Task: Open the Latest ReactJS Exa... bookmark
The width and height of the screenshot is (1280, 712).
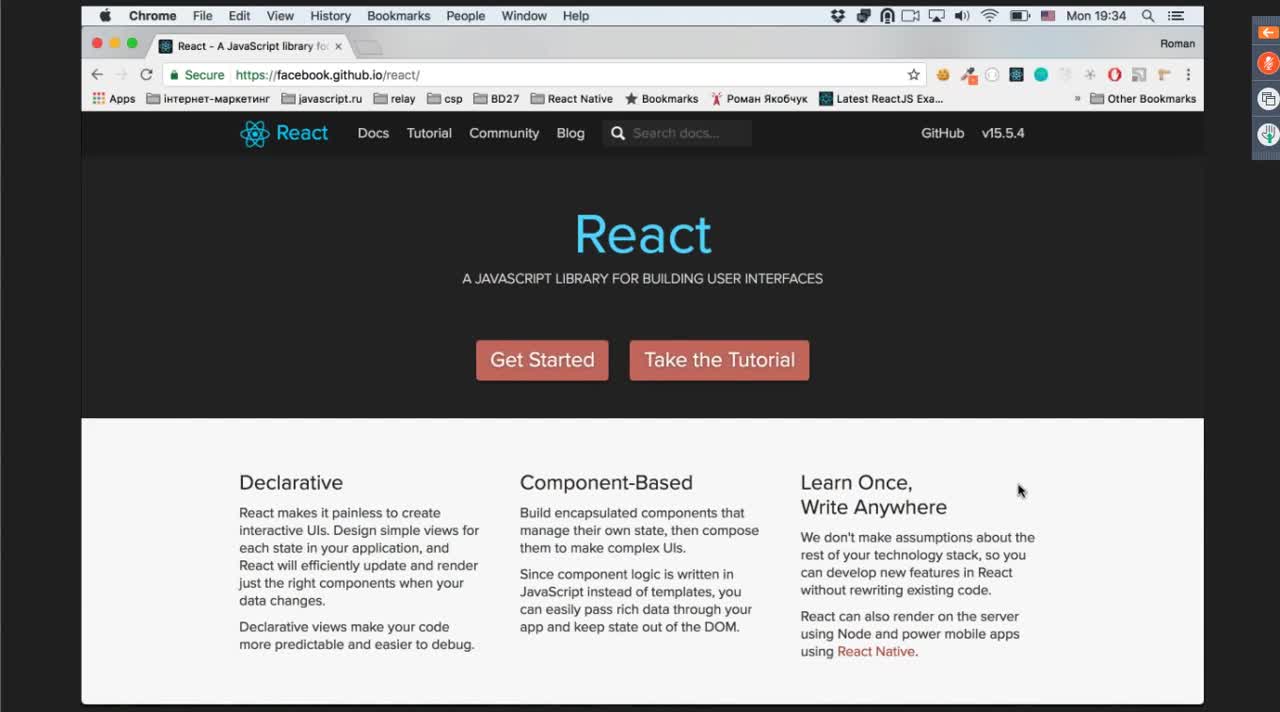Action: [881, 99]
